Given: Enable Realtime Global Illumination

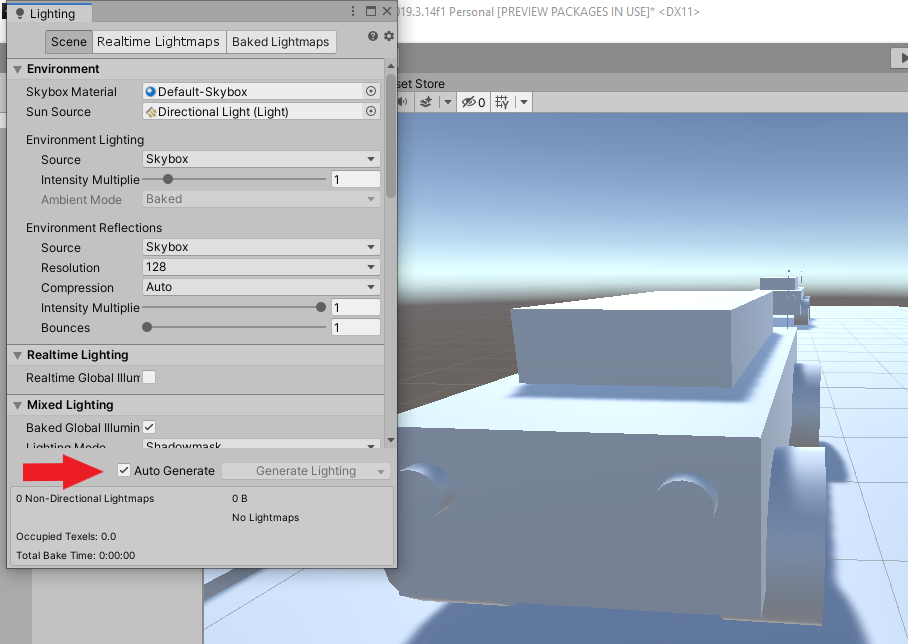Looking at the screenshot, I should tap(148, 377).
